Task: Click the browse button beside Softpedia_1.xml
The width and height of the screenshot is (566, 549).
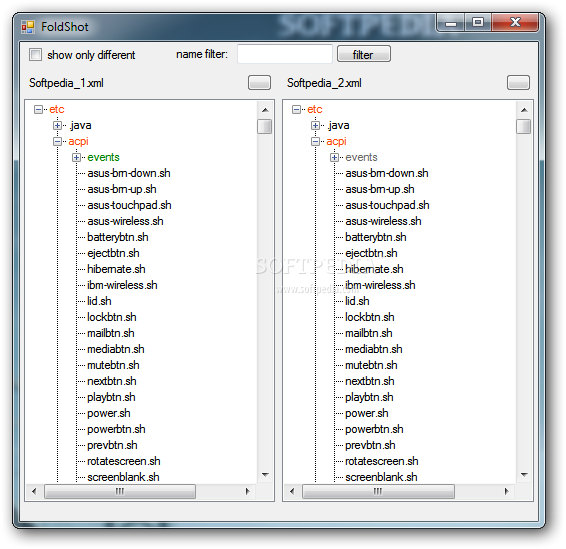Action: [x=259, y=83]
